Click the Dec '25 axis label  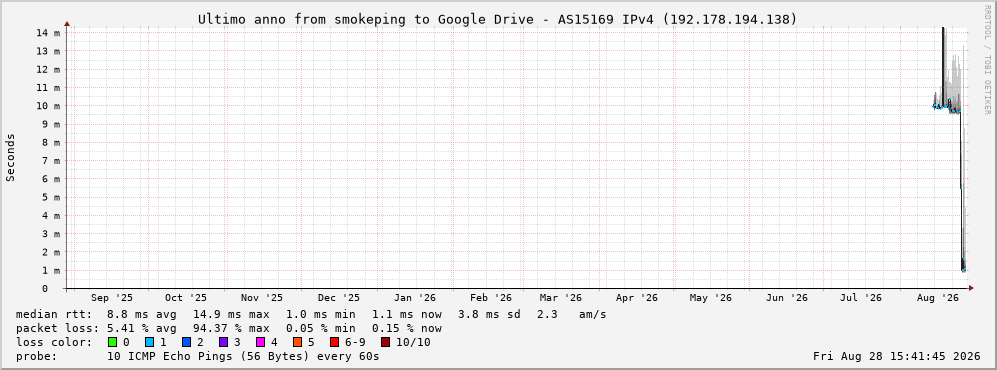coord(338,298)
